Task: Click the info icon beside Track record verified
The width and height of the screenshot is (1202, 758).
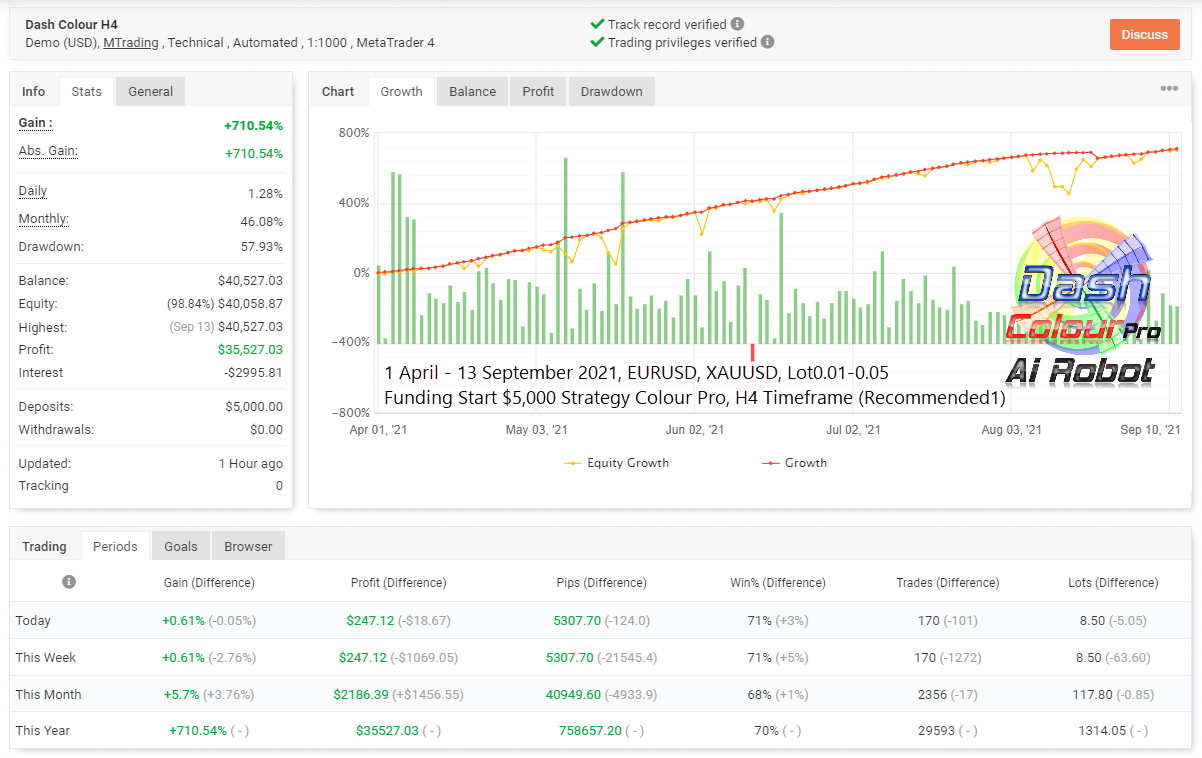Action: (x=737, y=24)
